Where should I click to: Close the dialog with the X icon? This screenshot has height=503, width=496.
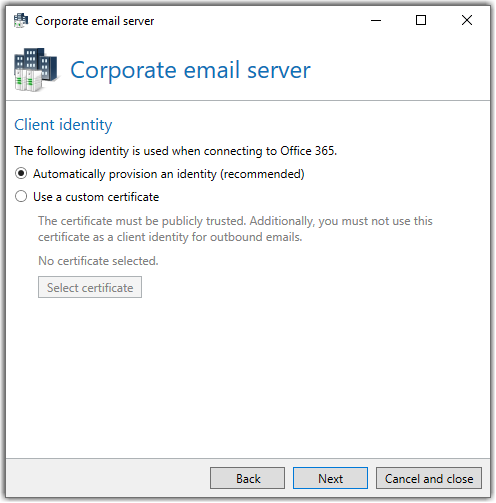[x=467, y=21]
